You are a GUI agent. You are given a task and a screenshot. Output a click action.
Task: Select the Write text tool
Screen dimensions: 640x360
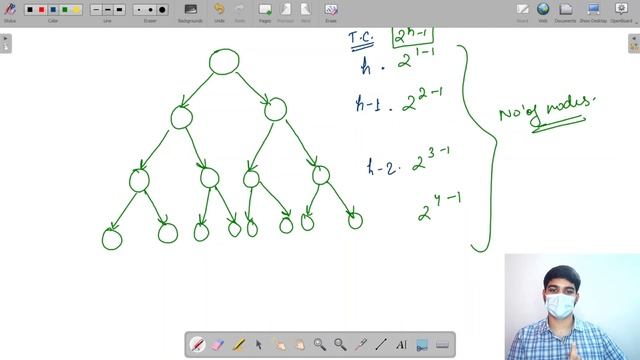pyautogui.click(x=402, y=345)
